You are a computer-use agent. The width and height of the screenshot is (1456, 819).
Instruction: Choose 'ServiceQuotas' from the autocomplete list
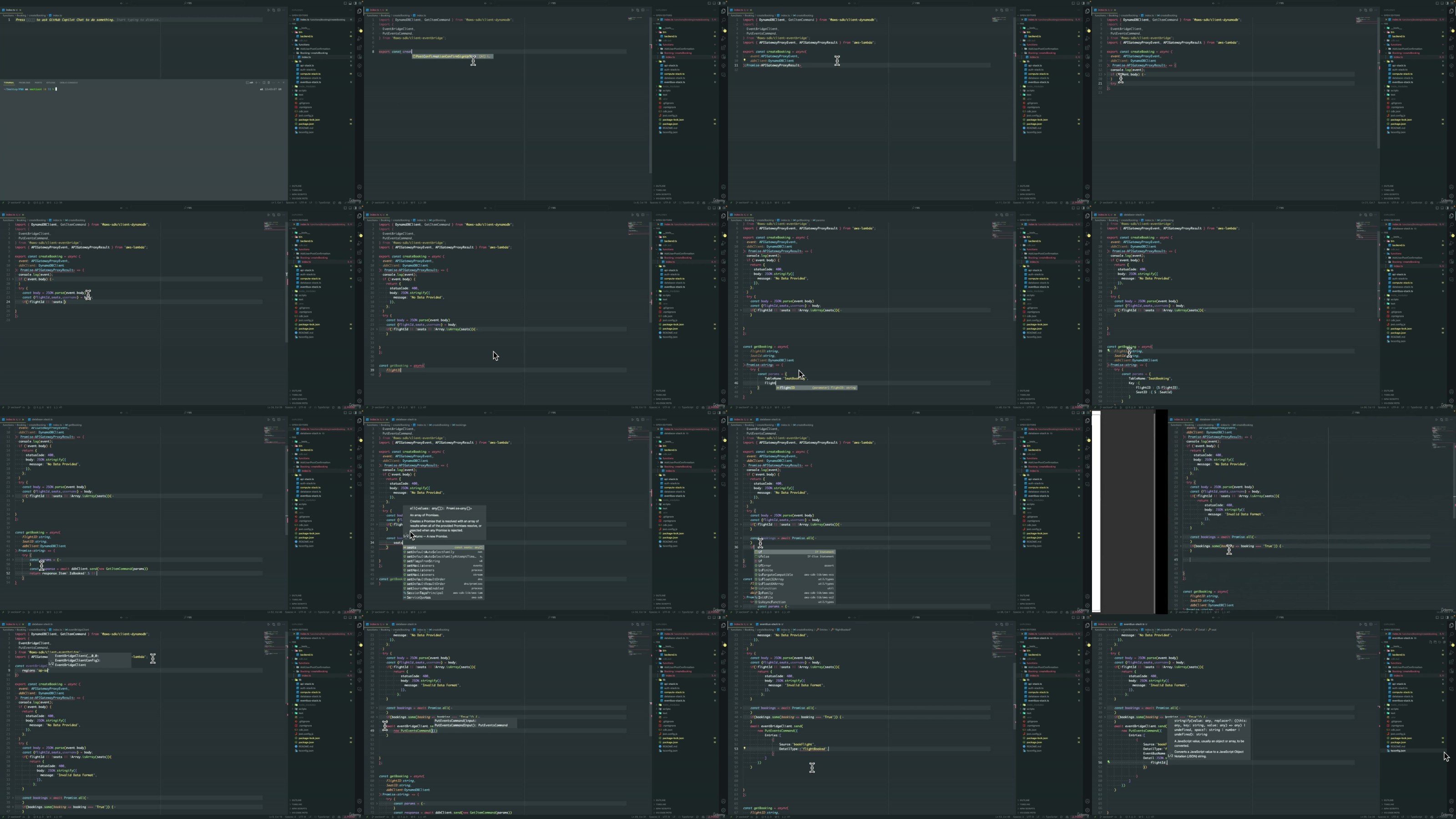coord(444,597)
